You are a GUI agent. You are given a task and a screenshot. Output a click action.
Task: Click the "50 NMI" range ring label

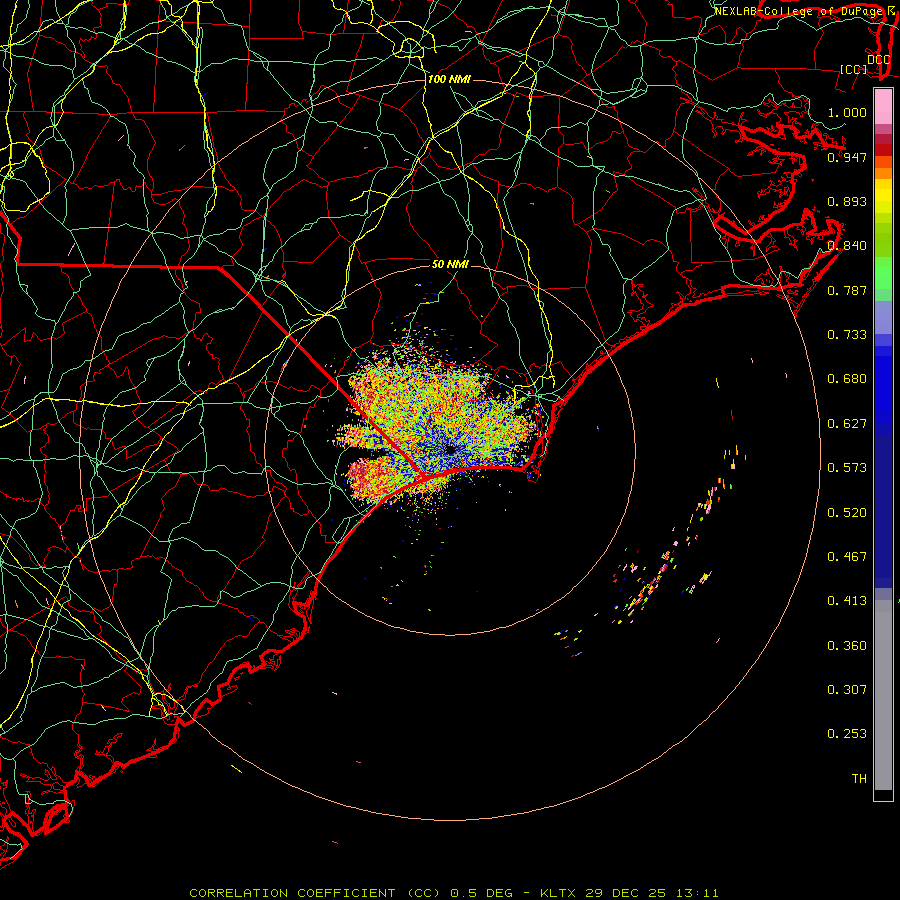pos(451,264)
